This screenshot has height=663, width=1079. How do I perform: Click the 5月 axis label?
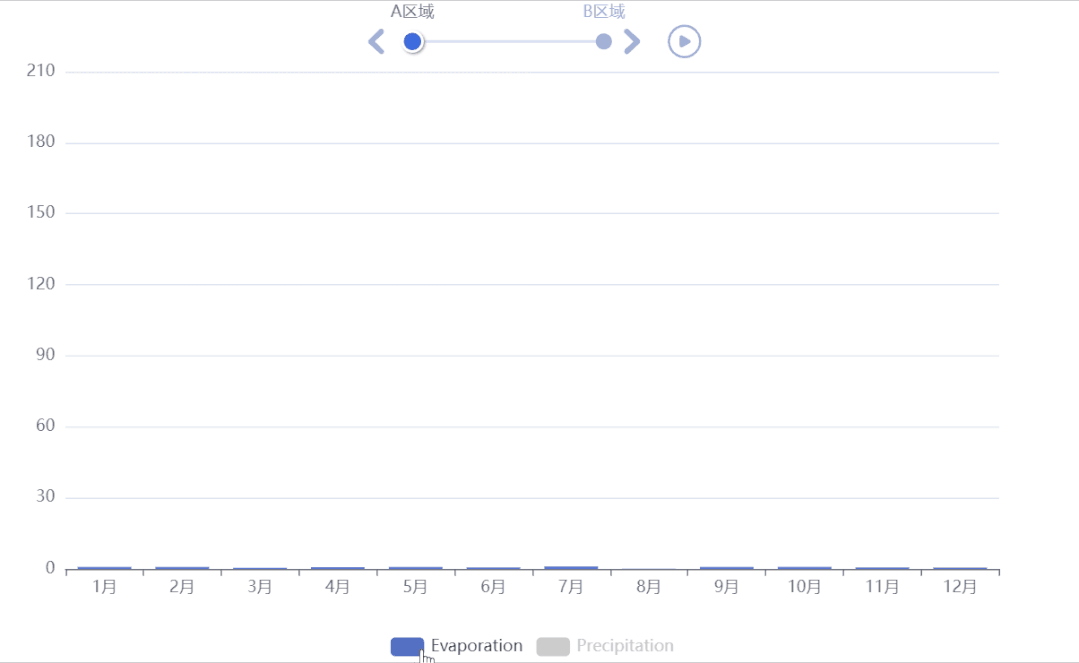(x=415, y=588)
